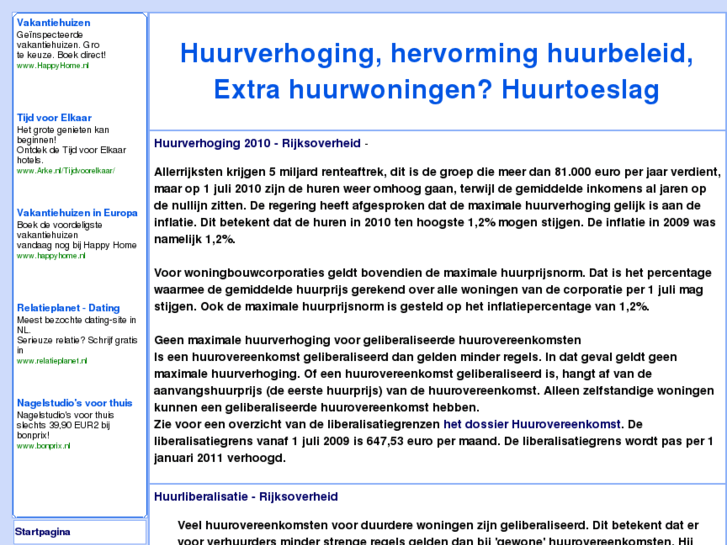Select ad text 'Boek de voordeligste vakantiehuizen'
Viewport: 727px width, 545px height.
click(59, 230)
